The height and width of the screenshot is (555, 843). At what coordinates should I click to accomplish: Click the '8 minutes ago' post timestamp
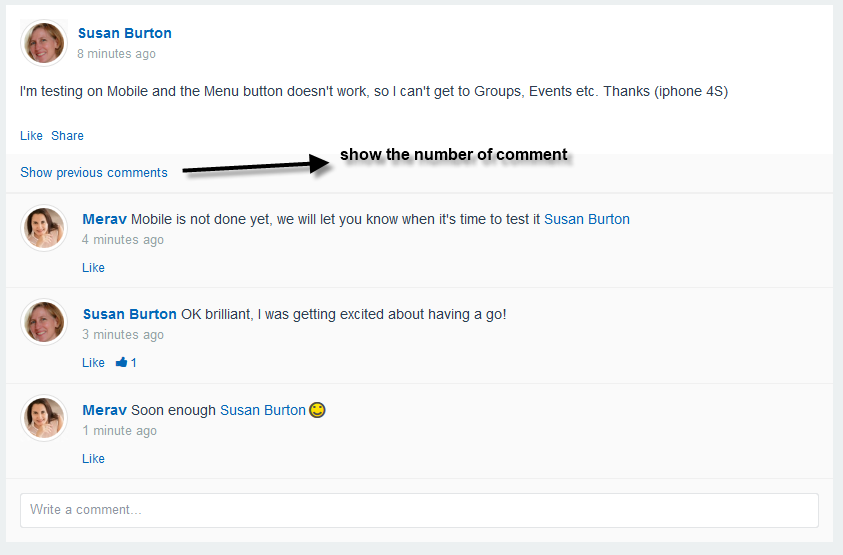point(116,54)
